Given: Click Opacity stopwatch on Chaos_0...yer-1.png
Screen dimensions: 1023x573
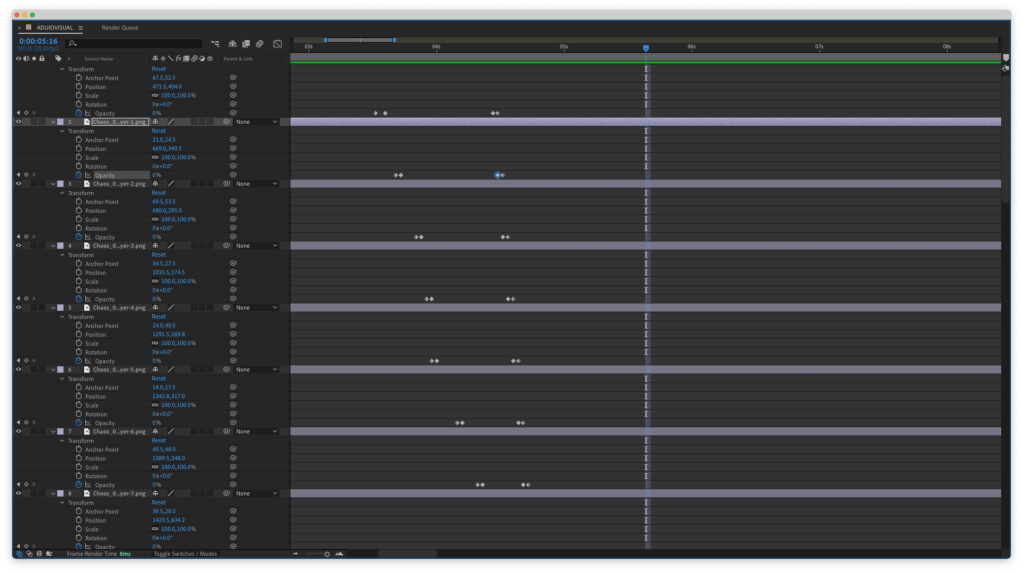Looking at the screenshot, I should [78, 175].
